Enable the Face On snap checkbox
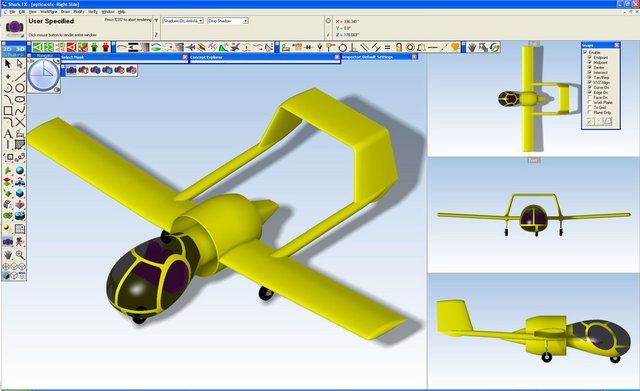This screenshot has width=640, height=391. [589, 98]
